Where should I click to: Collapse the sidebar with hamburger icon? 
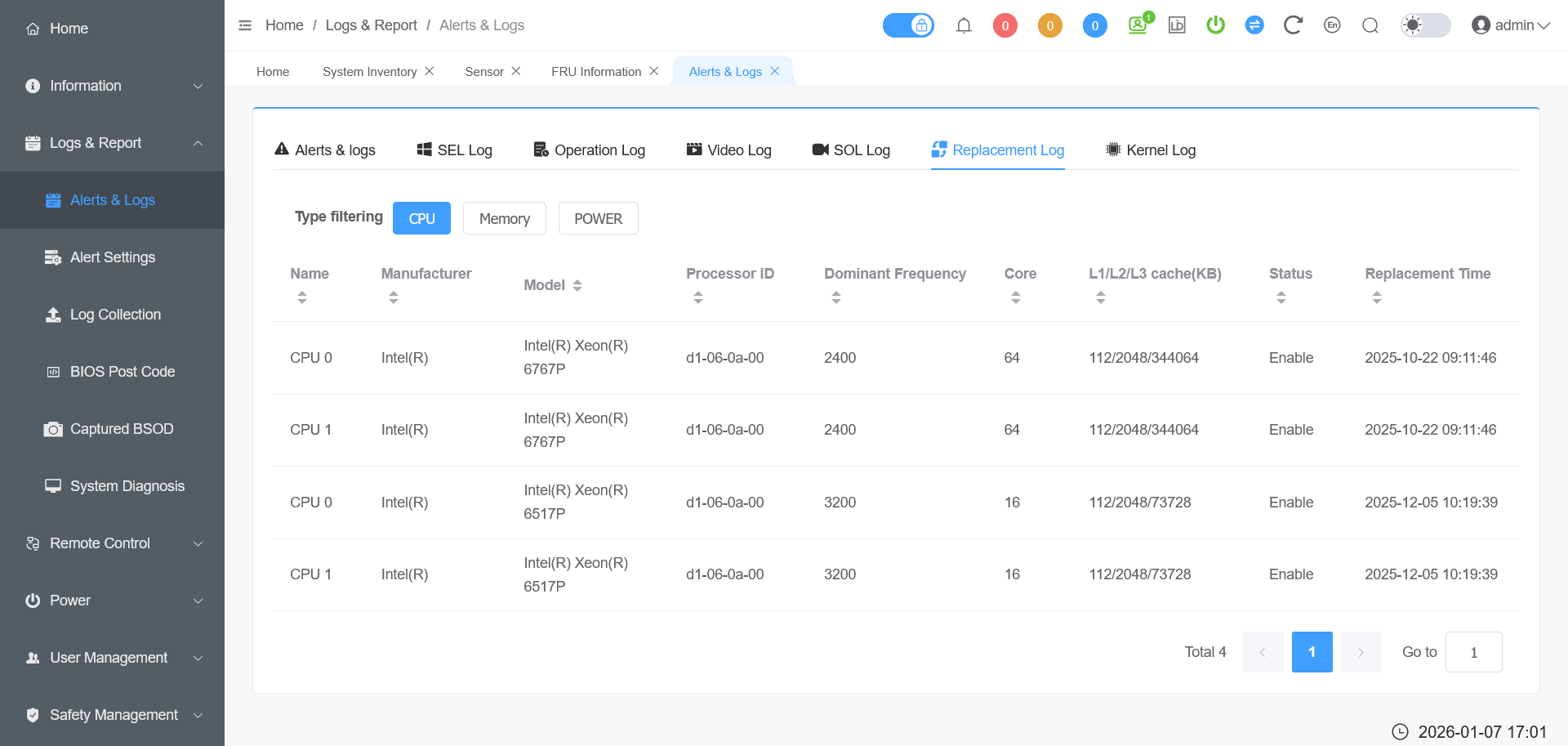coord(245,25)
